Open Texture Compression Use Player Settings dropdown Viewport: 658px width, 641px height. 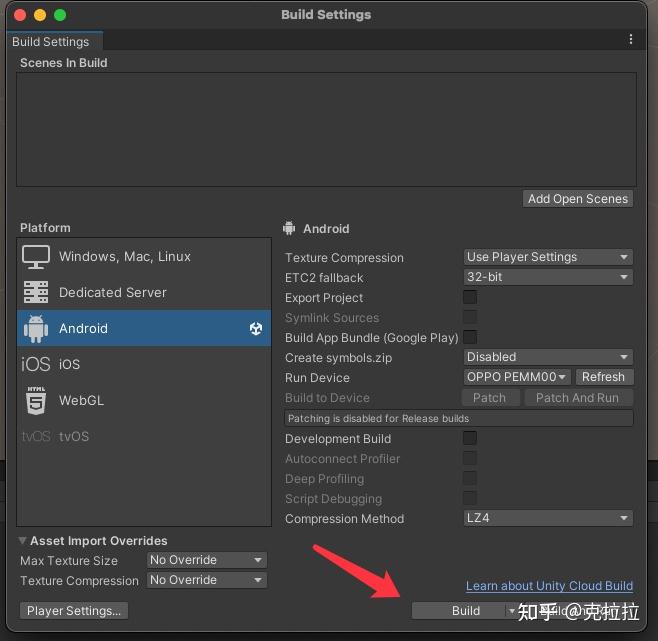tap(548, 257)
